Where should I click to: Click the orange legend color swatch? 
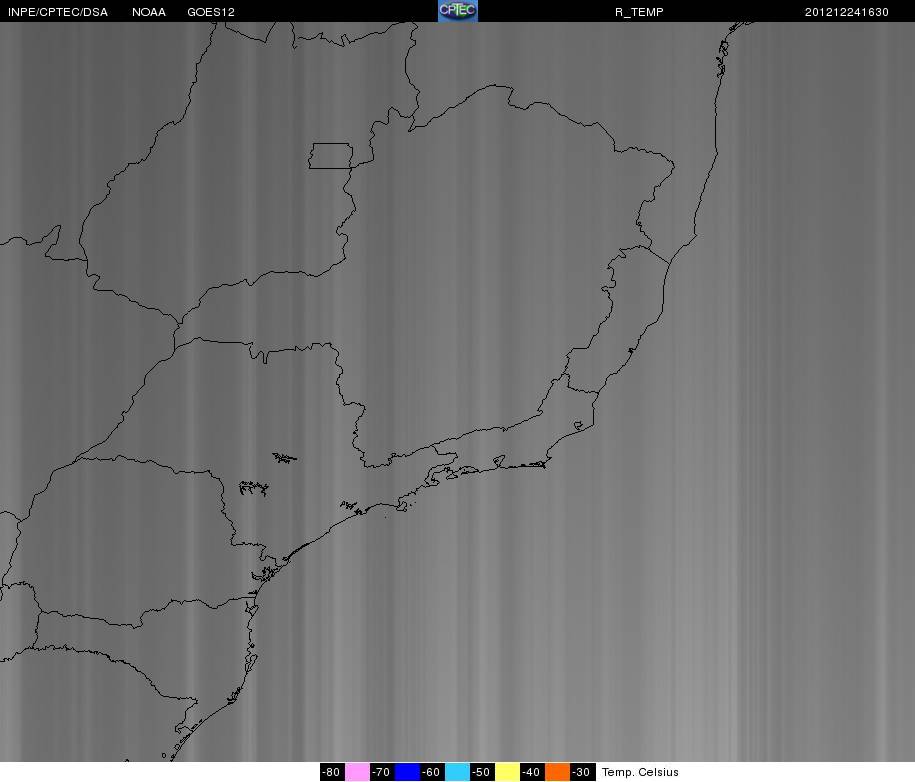click(x=557, y=772)
